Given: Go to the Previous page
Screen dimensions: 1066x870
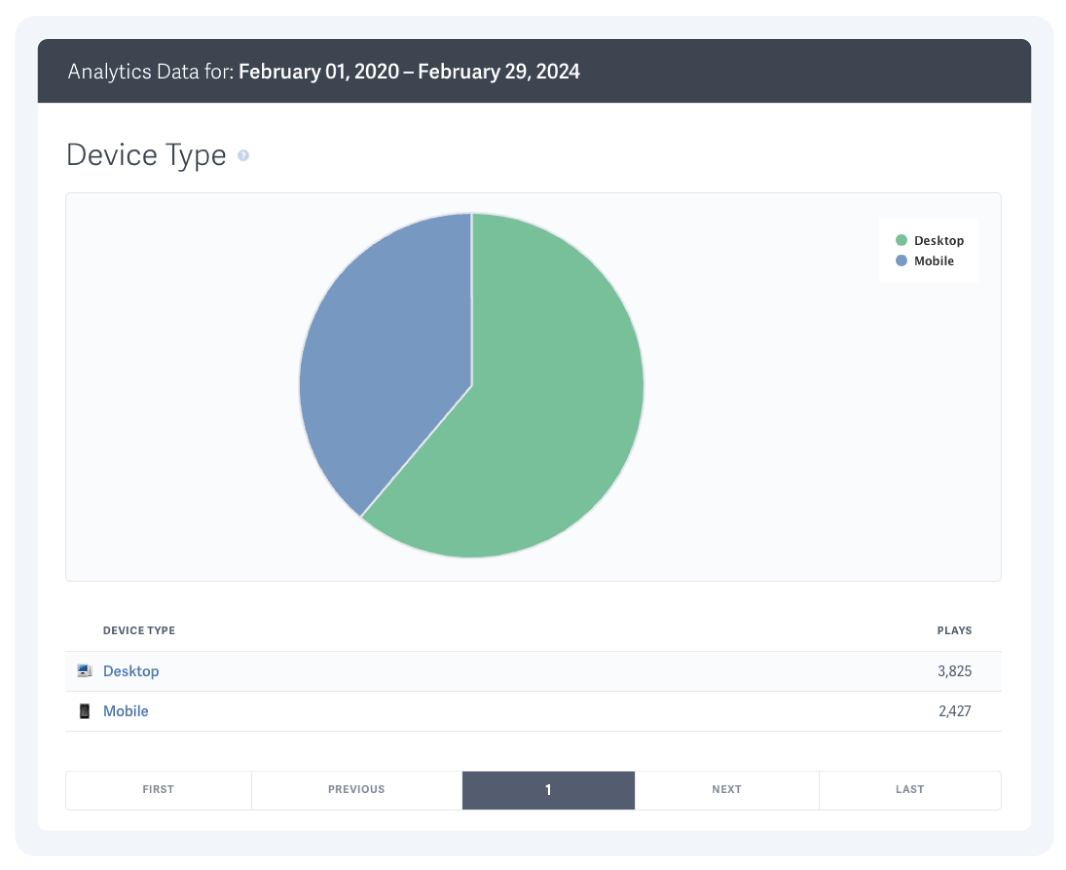Looking at the screenshot, I should [356, 789].
